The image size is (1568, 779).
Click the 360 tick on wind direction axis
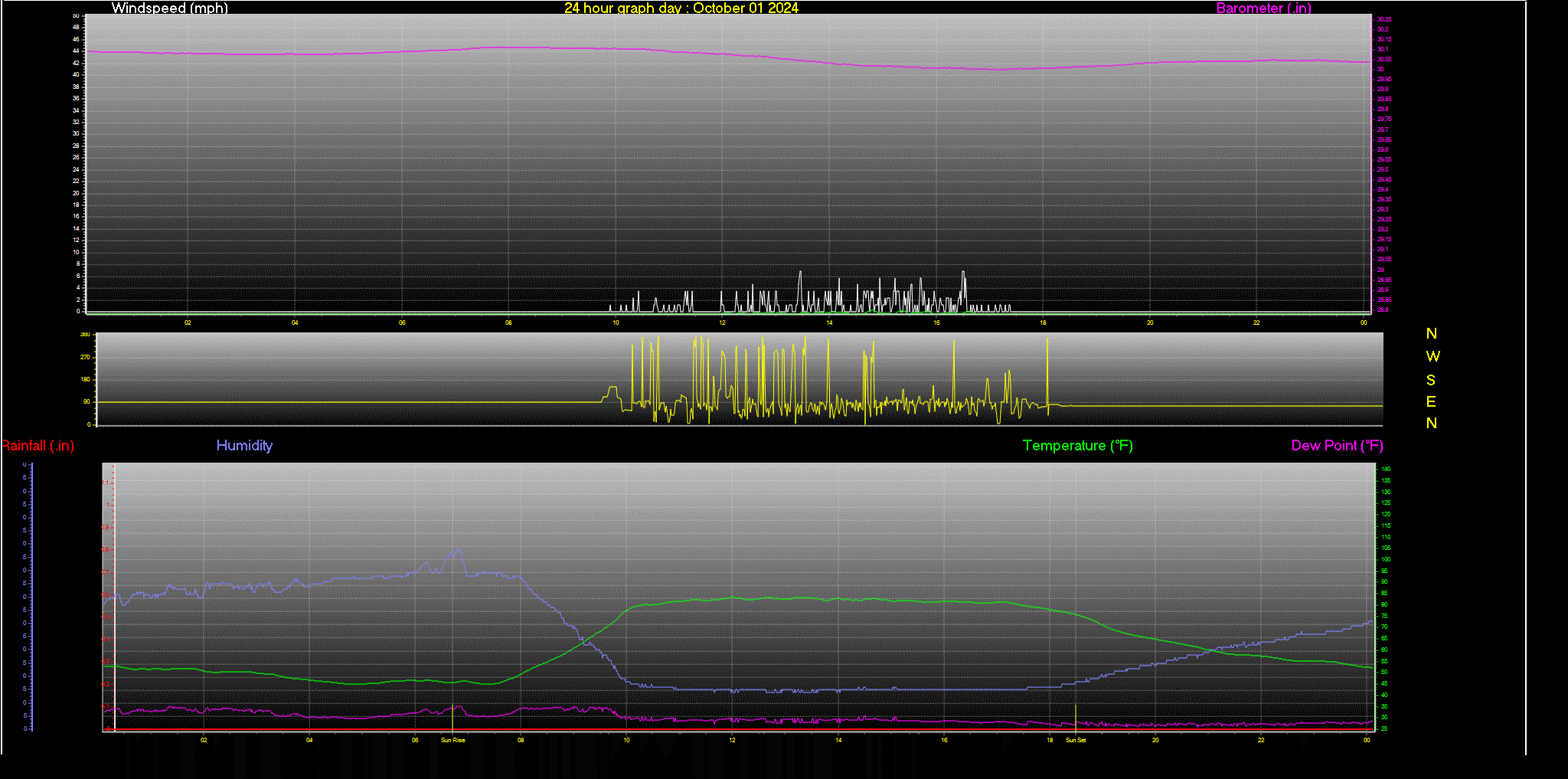click(85, 335)
